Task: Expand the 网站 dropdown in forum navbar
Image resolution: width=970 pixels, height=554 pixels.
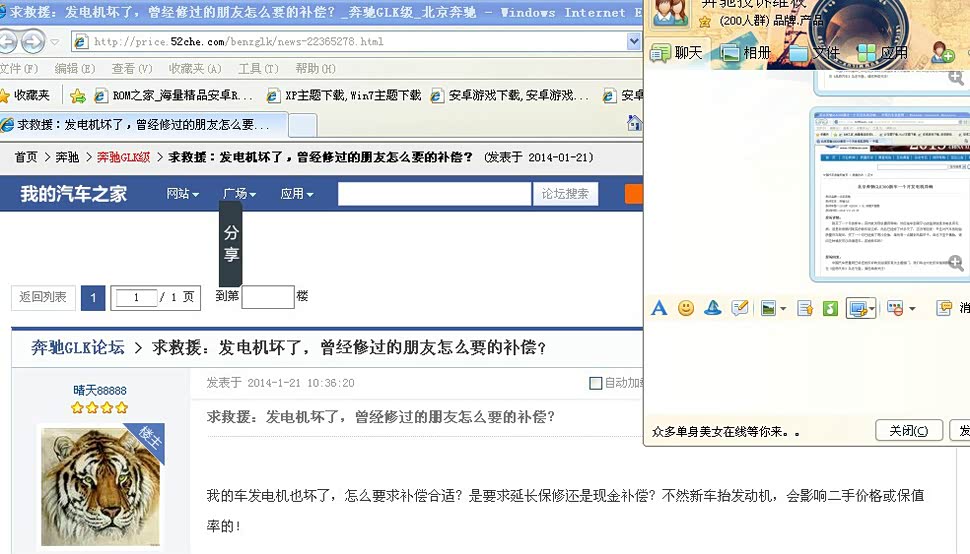Action: pos(182,194)
